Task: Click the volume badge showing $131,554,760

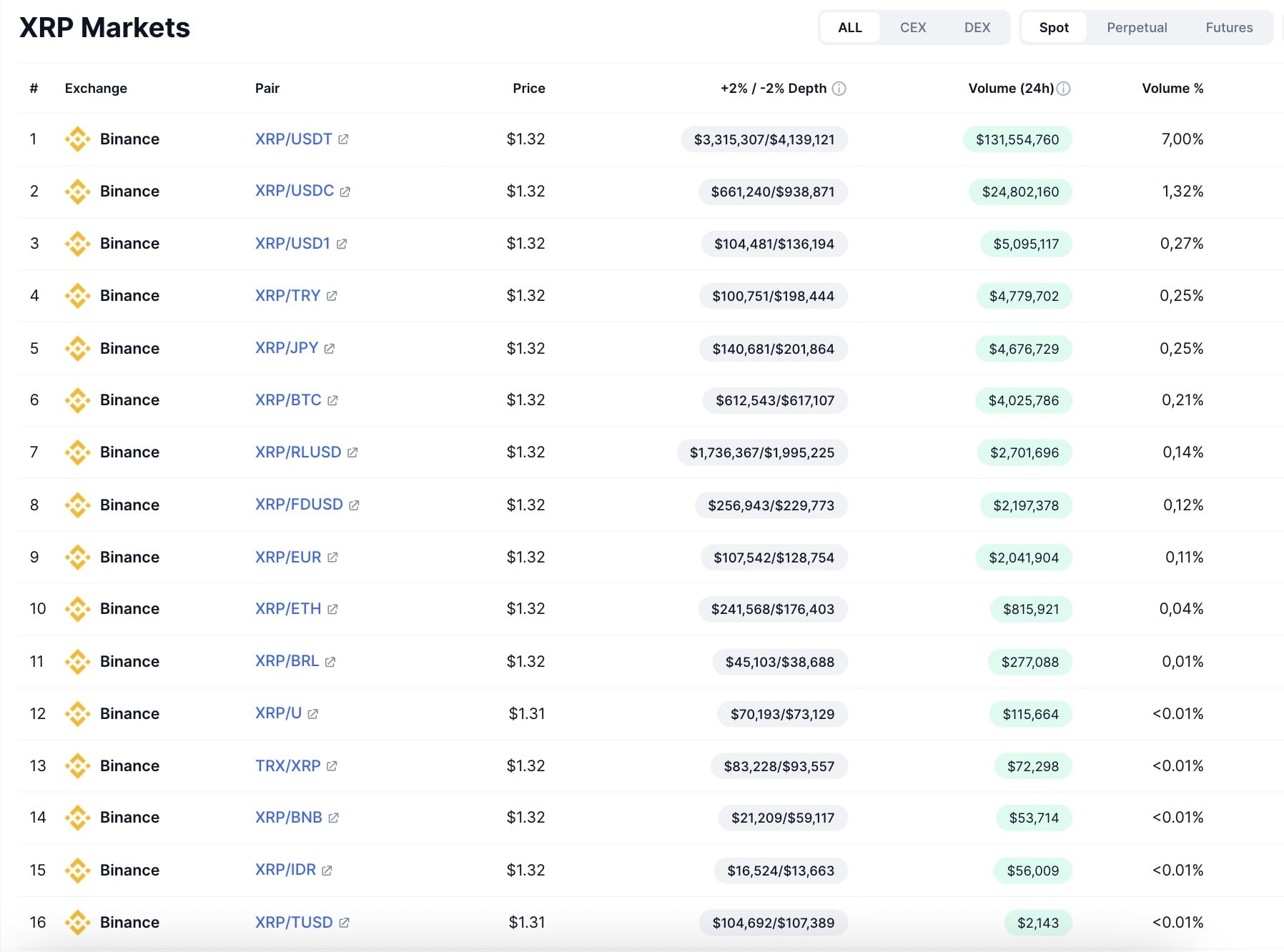Action: coord(1018,139)
